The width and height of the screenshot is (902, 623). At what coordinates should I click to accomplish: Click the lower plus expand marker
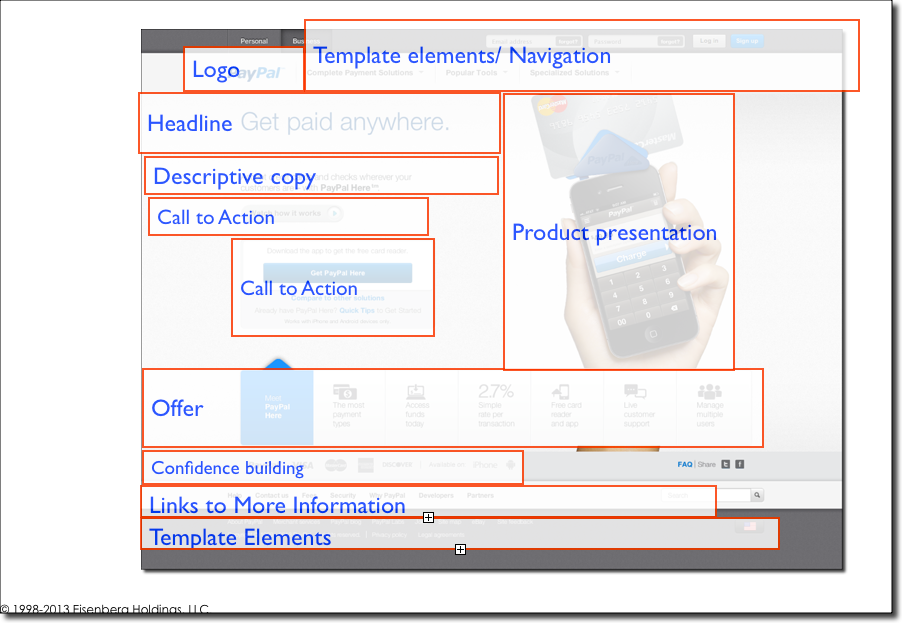pyautogui.click(x=460, y=549)
